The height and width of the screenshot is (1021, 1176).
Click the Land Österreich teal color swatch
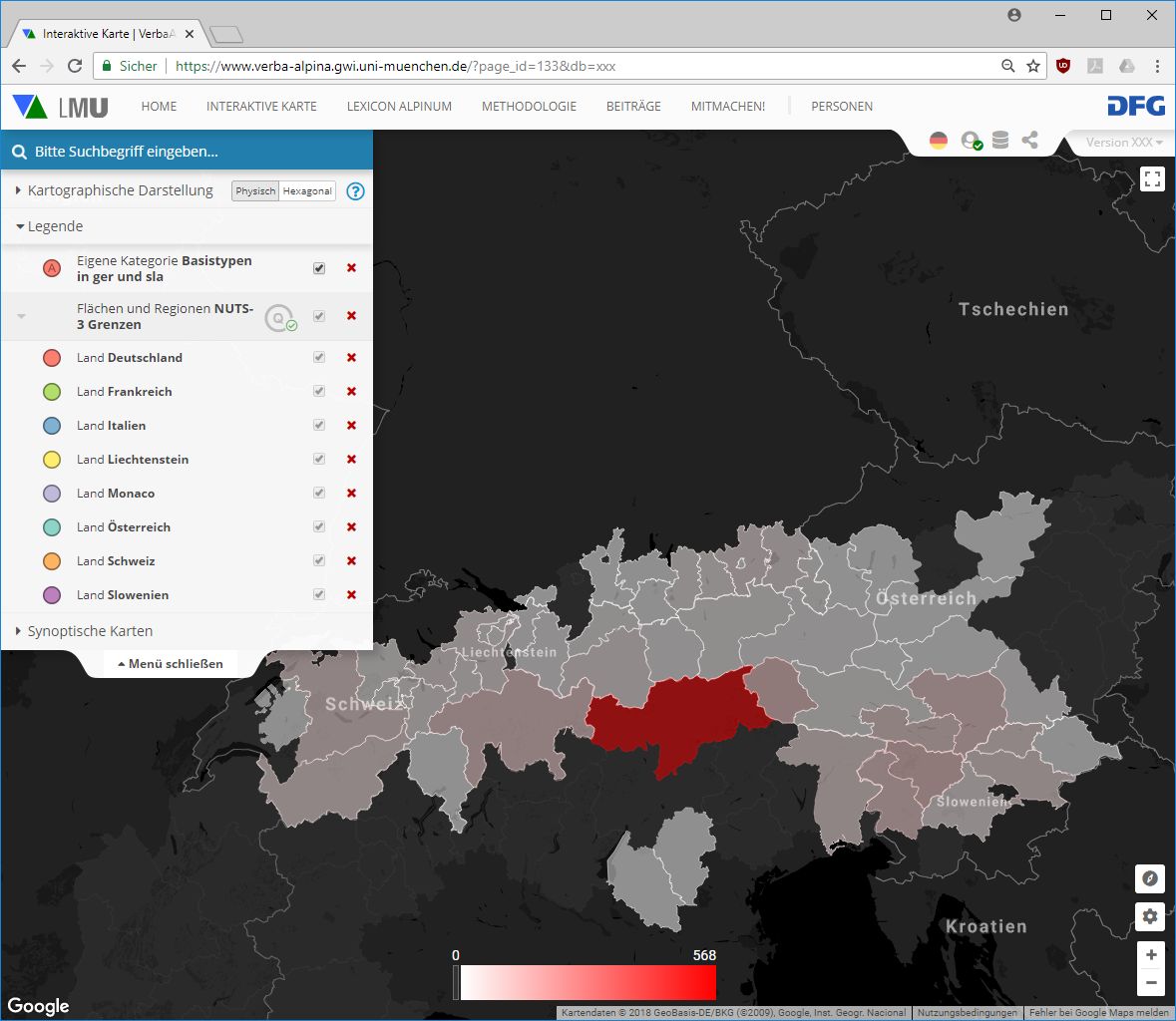[x=53, y=527]
